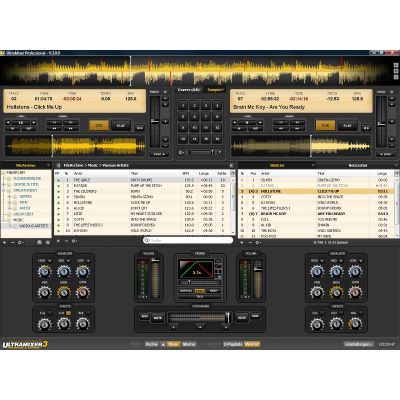Open the gear icon below the waitlist
The height and width of the screenshot is (400, 400).
click(258, 242)
